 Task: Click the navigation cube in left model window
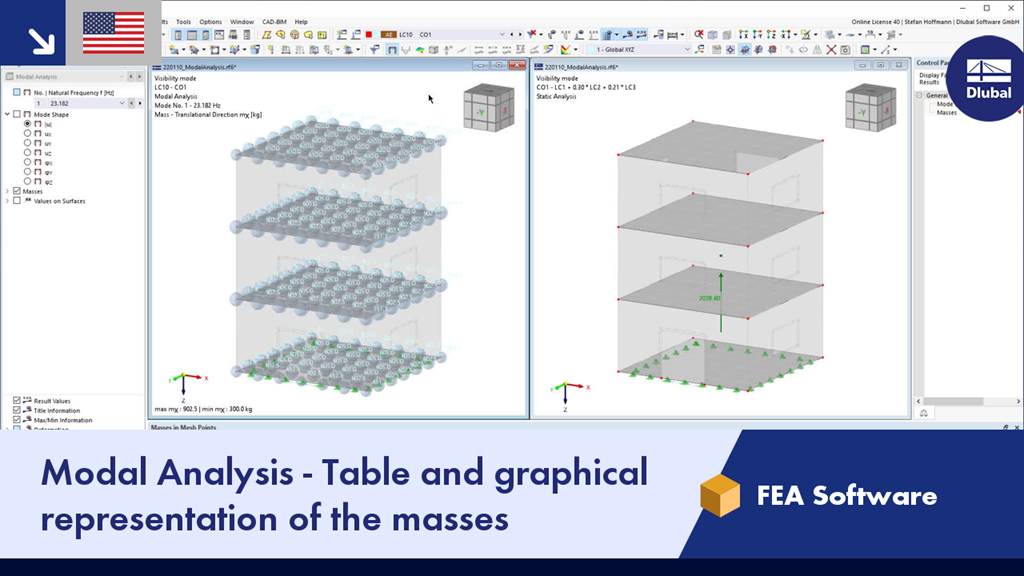488,108
